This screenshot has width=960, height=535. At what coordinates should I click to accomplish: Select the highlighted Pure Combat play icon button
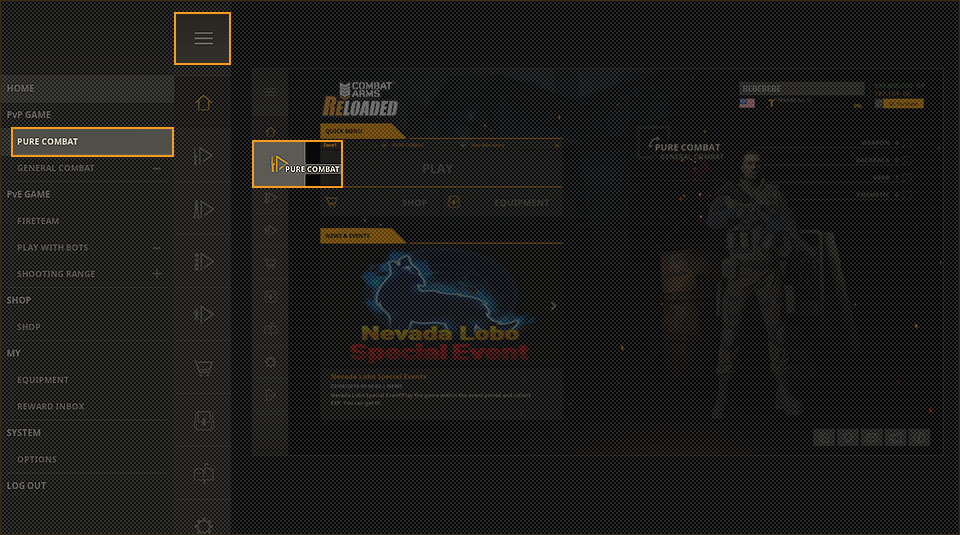pos(298,164)
